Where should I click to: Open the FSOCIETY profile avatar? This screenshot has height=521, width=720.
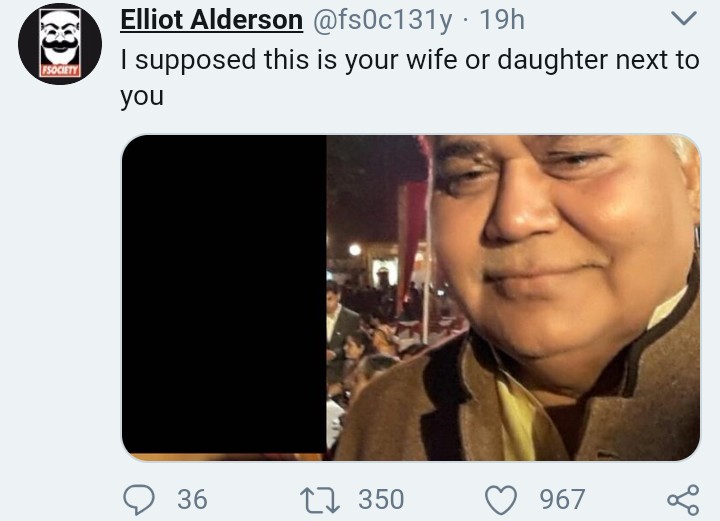coord(60,44)
